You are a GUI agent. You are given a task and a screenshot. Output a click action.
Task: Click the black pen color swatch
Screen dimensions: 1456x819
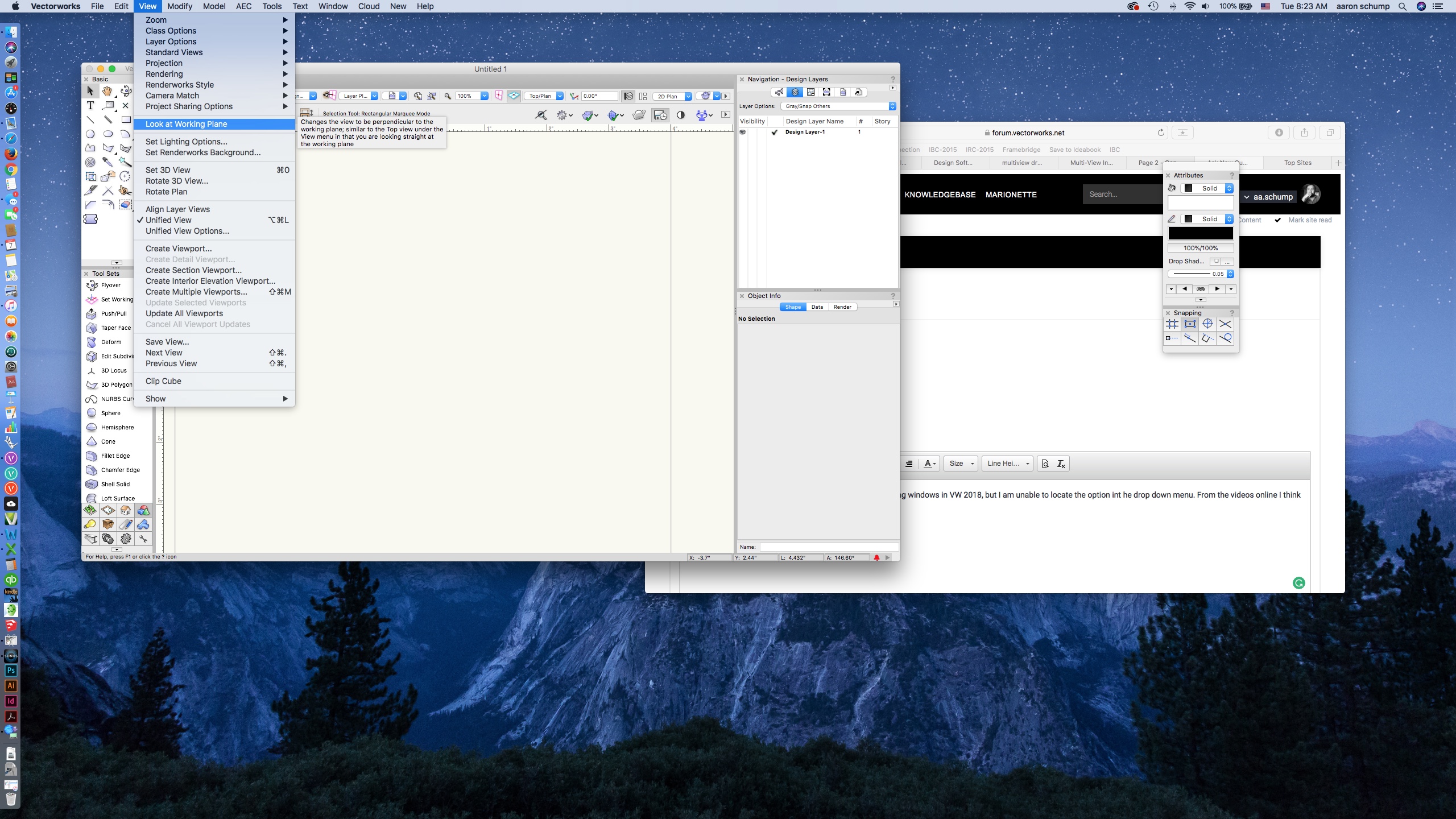click(x=1200, y=233)
